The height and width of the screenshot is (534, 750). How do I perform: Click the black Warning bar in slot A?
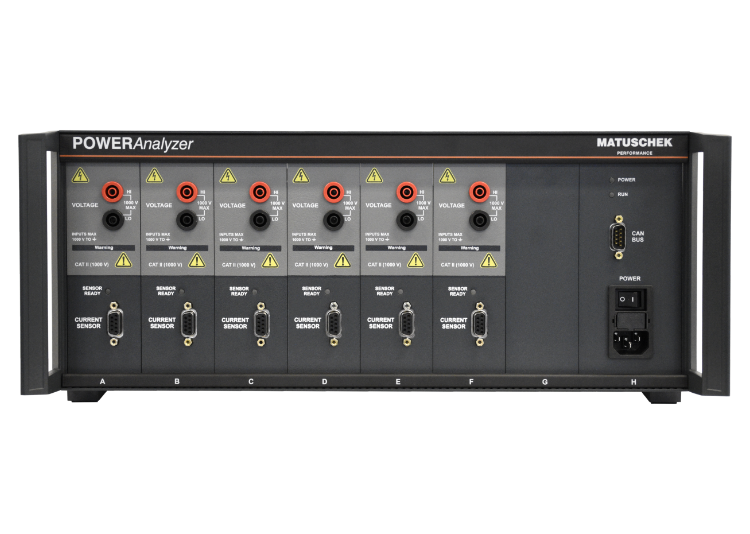click(103, 248)
